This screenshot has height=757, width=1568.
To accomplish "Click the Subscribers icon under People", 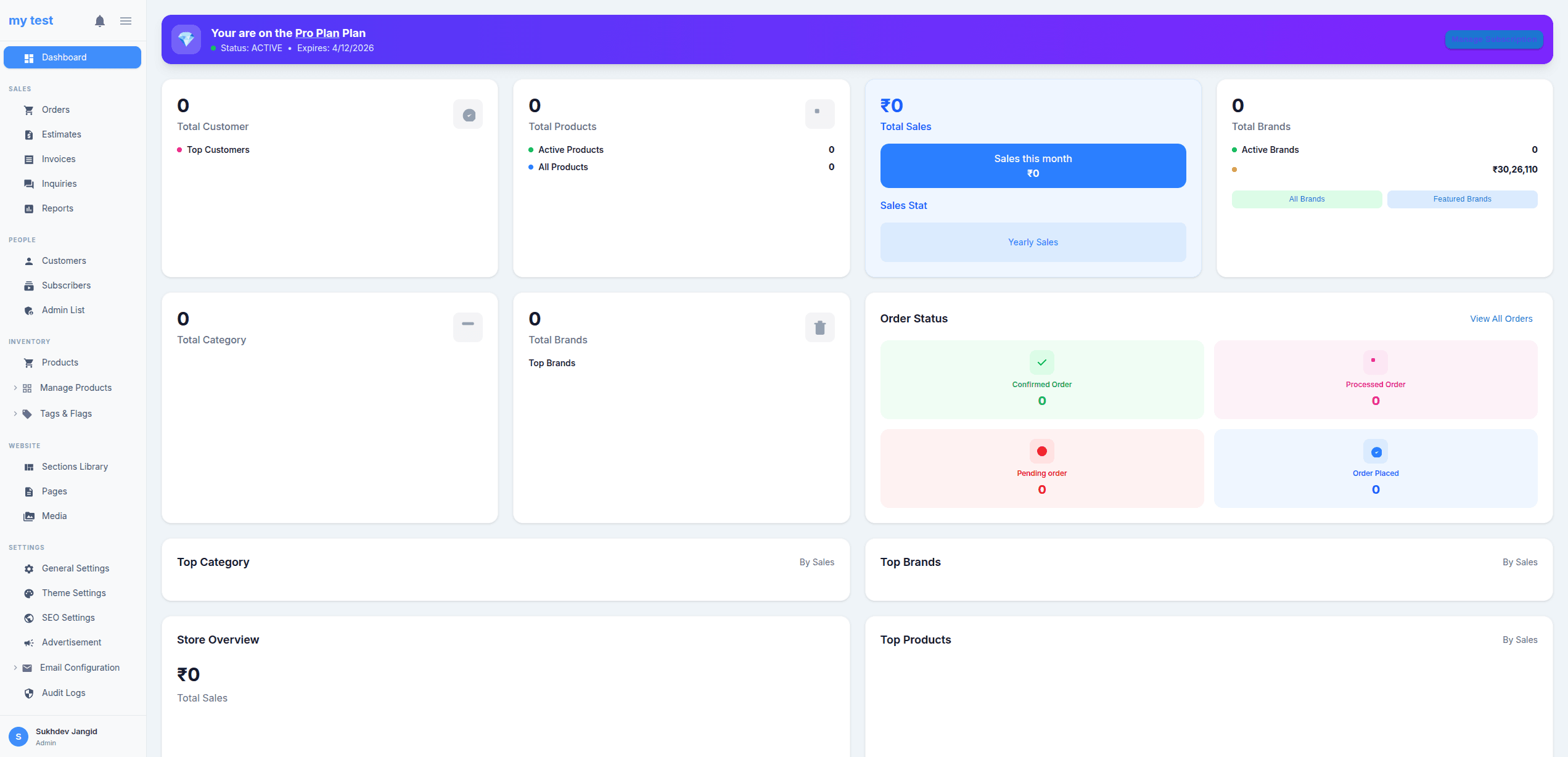I will coord(29,285).
